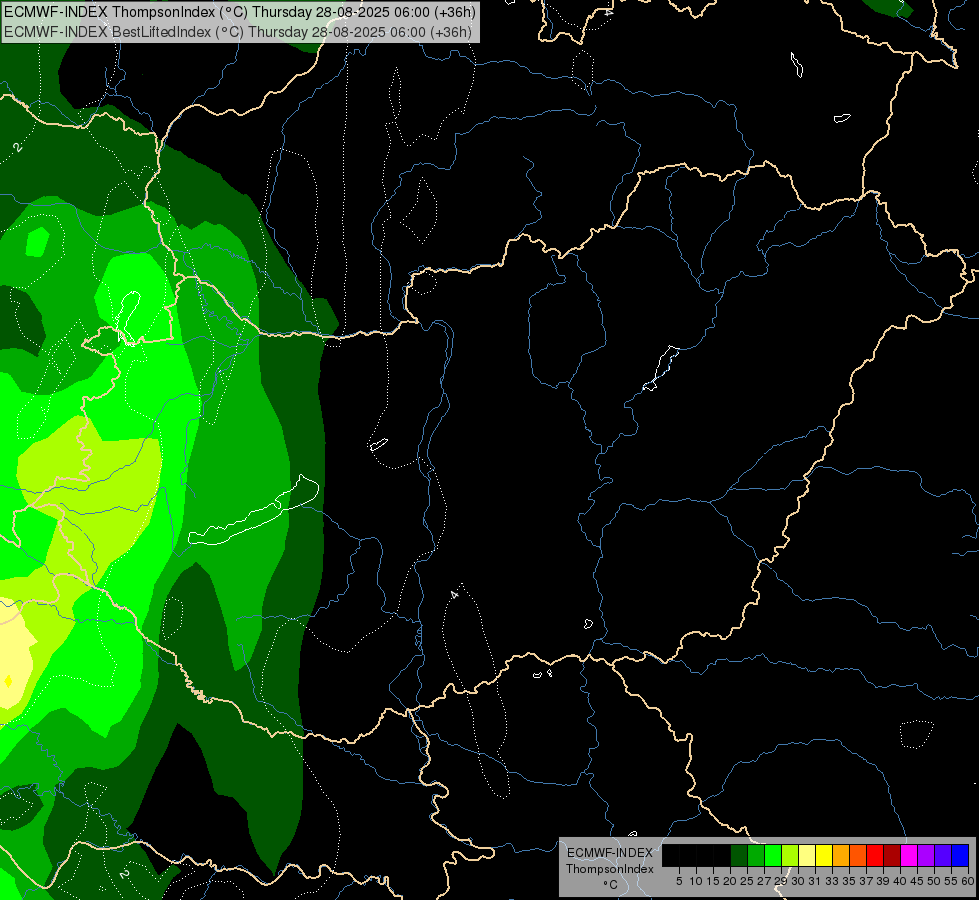Click the legend's ECMWF-INDEX label
Viewport: 979px width, 900px height.
tap(609, 853)
